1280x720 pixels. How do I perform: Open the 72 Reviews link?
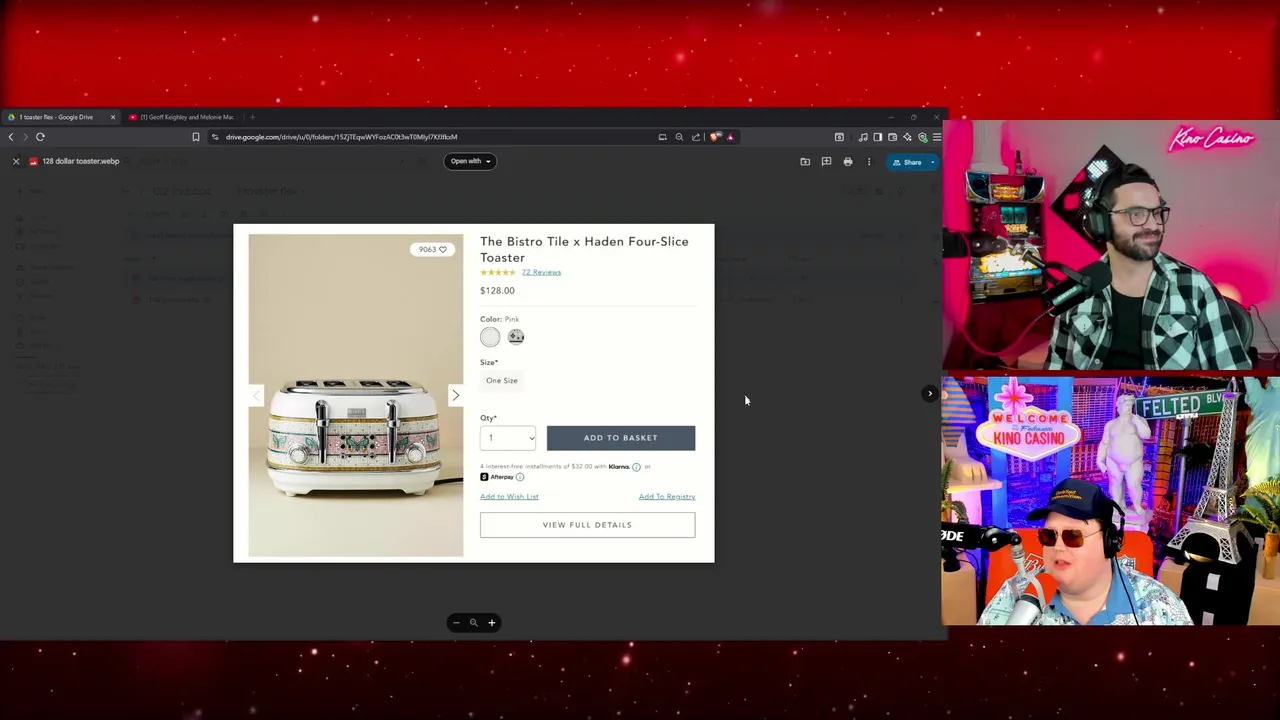(x=541, y=272)
